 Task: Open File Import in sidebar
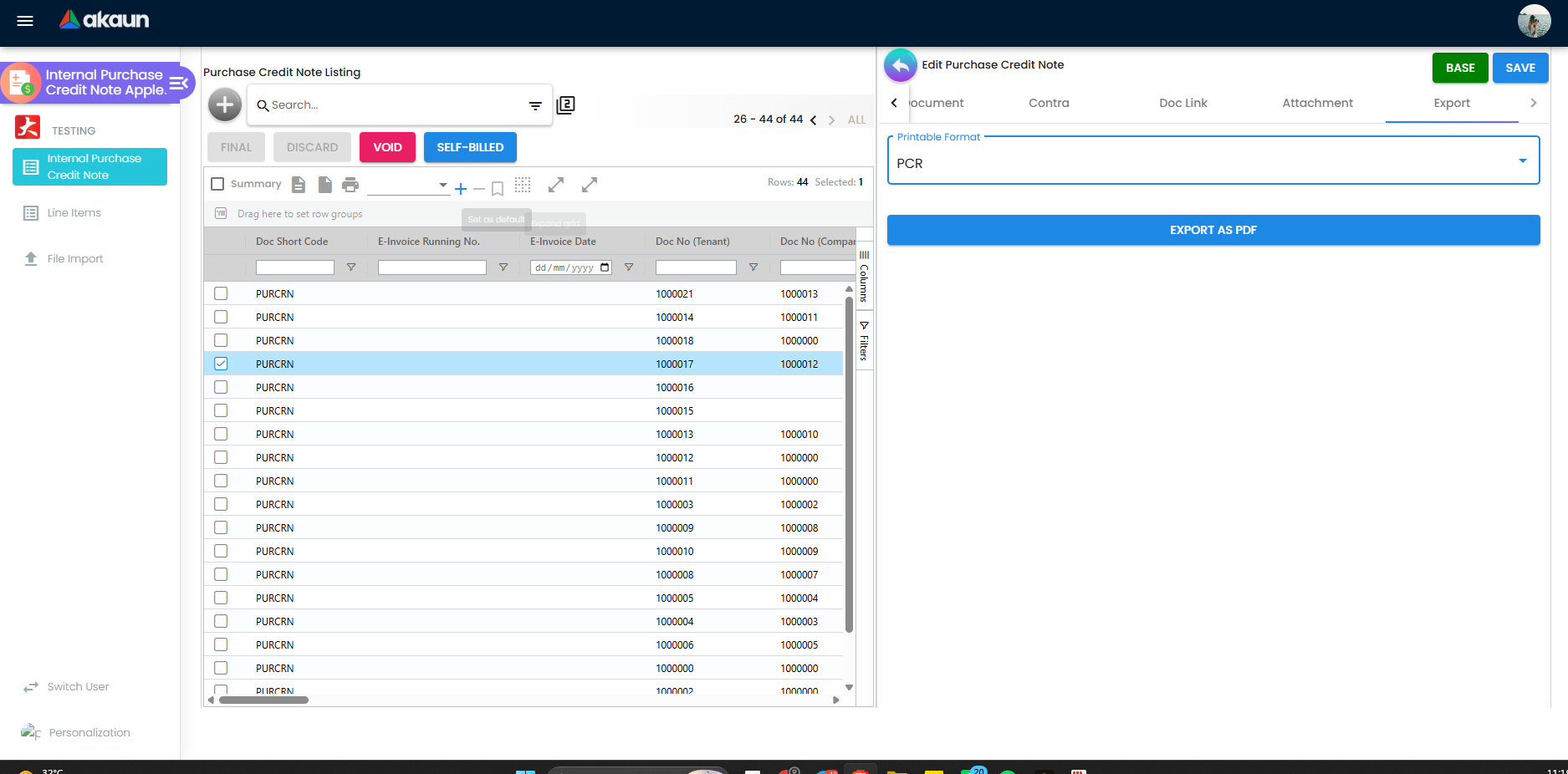click(x=75, y=259)
